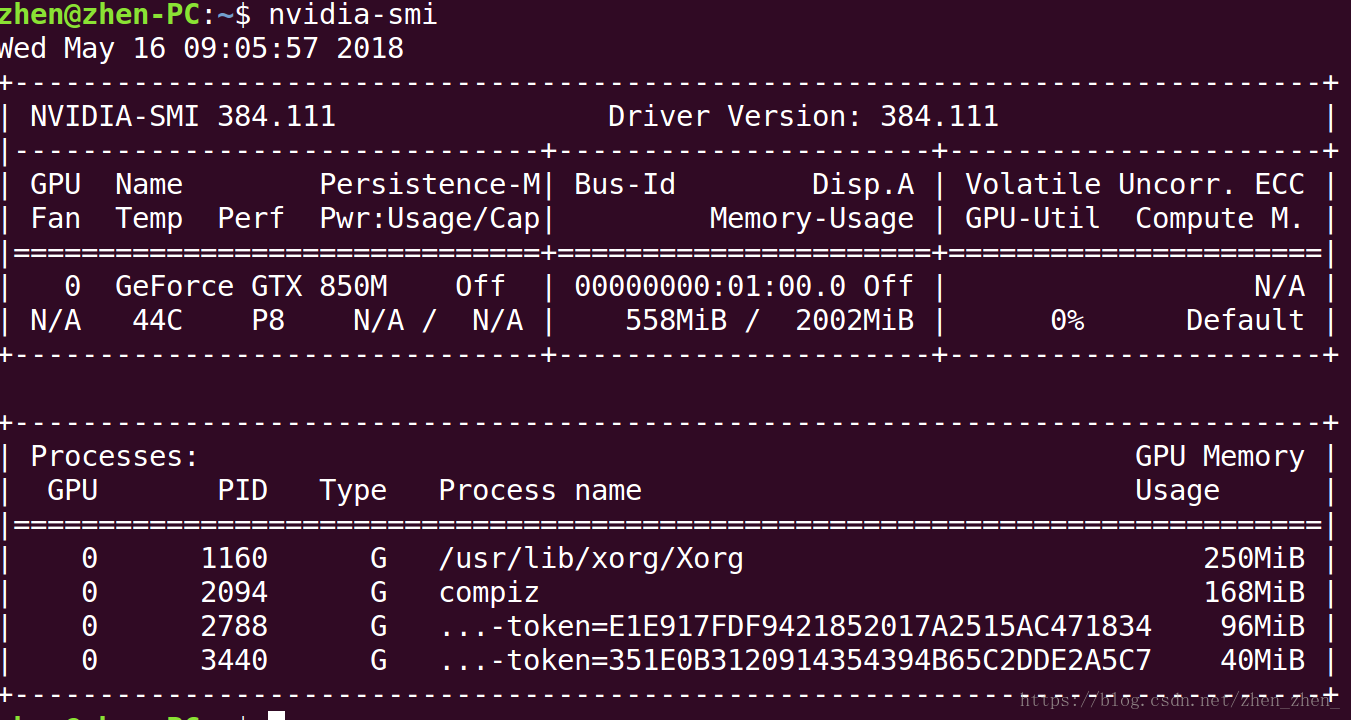Click the 'GPU-Util' column header
This screenshot has height=720, width=1351.
pyautogui.click(x=1032, y=218)
